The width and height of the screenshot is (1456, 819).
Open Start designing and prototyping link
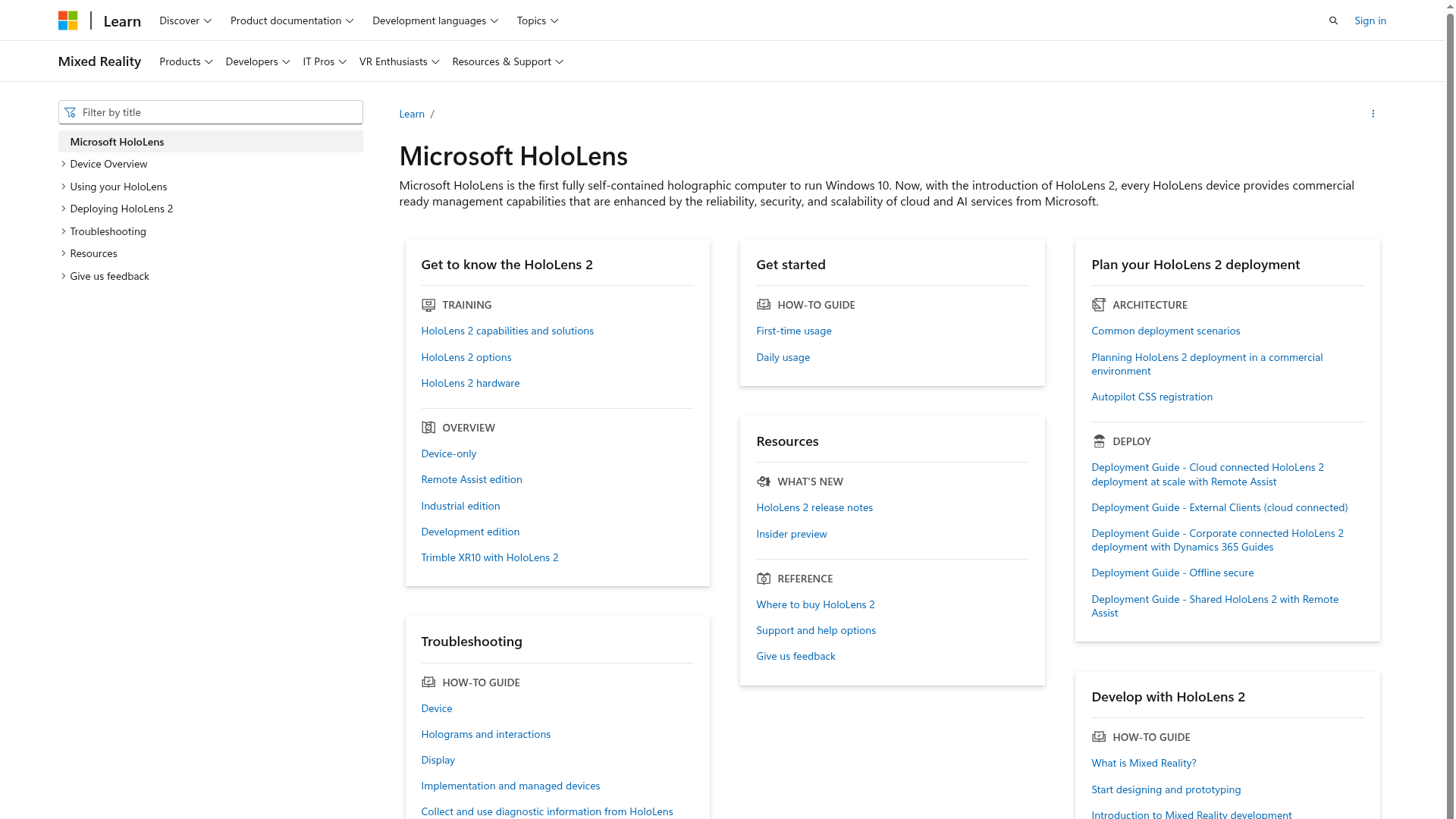pos(1166,789)
